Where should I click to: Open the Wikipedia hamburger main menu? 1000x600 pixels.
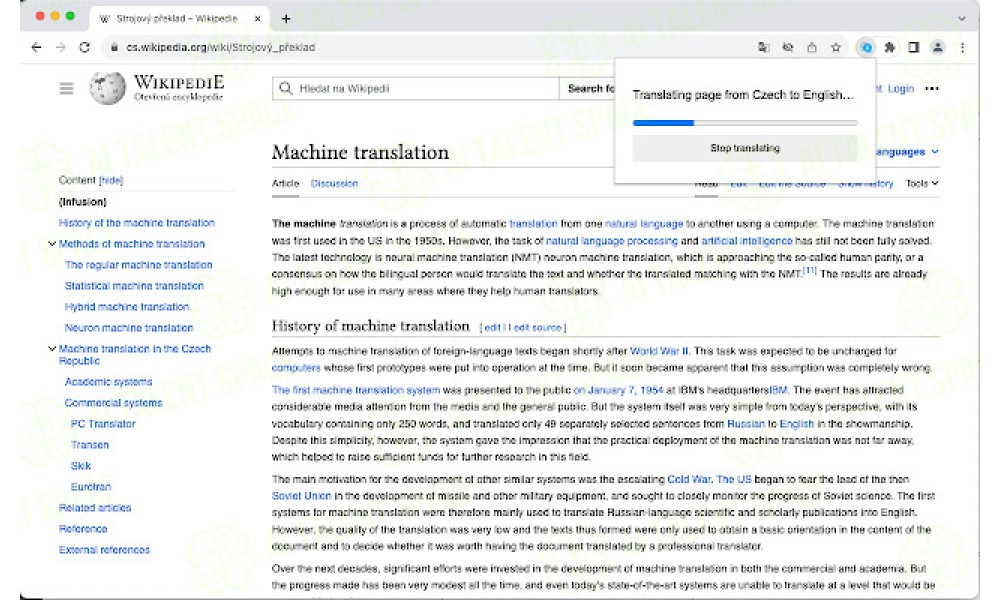point(66,89)
